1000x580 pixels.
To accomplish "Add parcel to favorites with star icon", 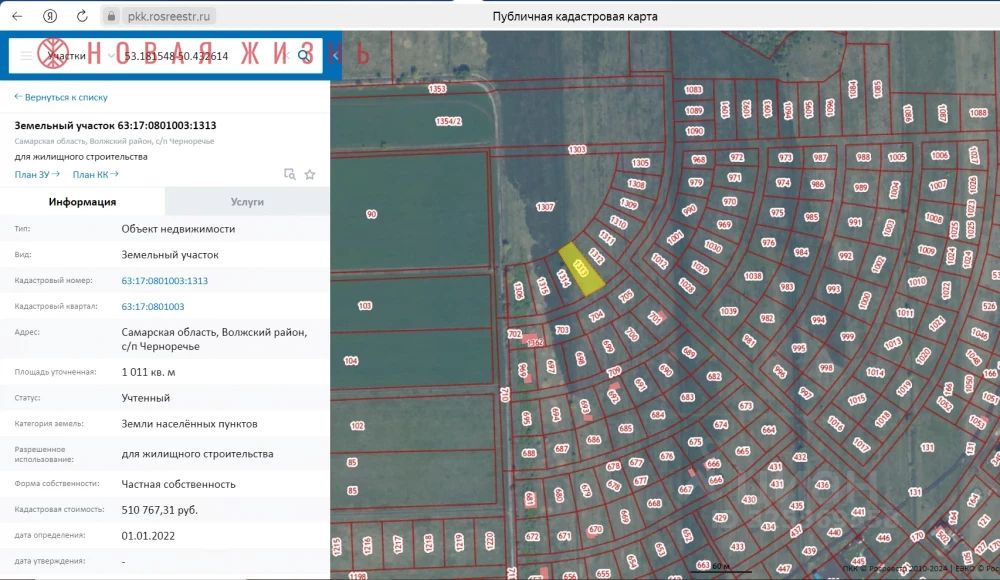I will 310,174.
